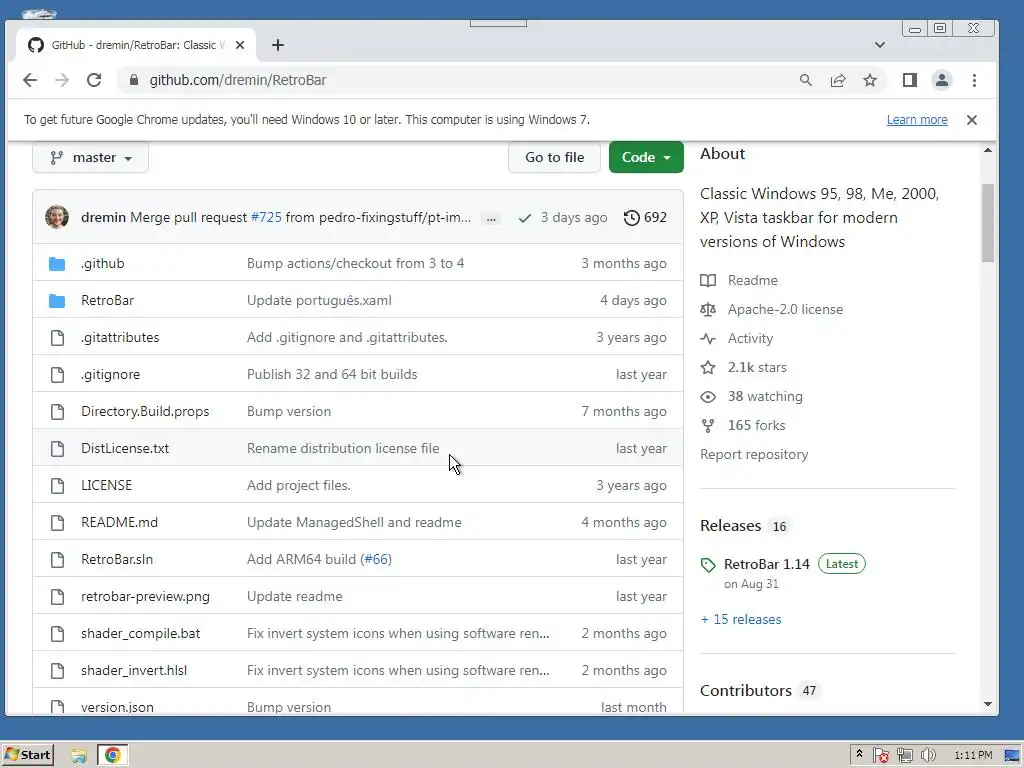Open the Contributors heading
This screenshot has height=768, width=1024.
(x=746, y=690)
